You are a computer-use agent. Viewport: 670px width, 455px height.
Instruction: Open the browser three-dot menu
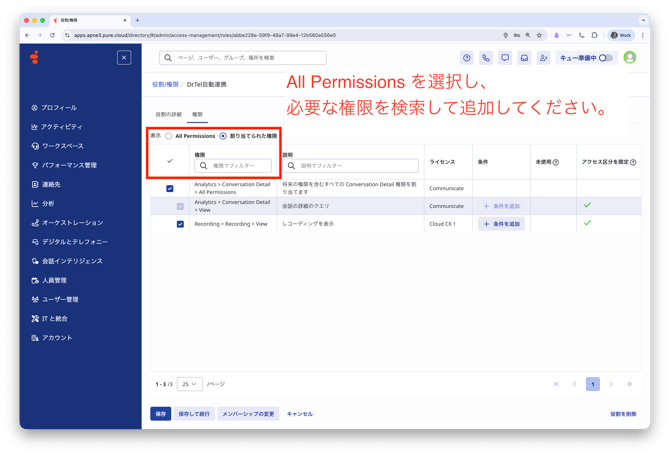coord(643,35)
